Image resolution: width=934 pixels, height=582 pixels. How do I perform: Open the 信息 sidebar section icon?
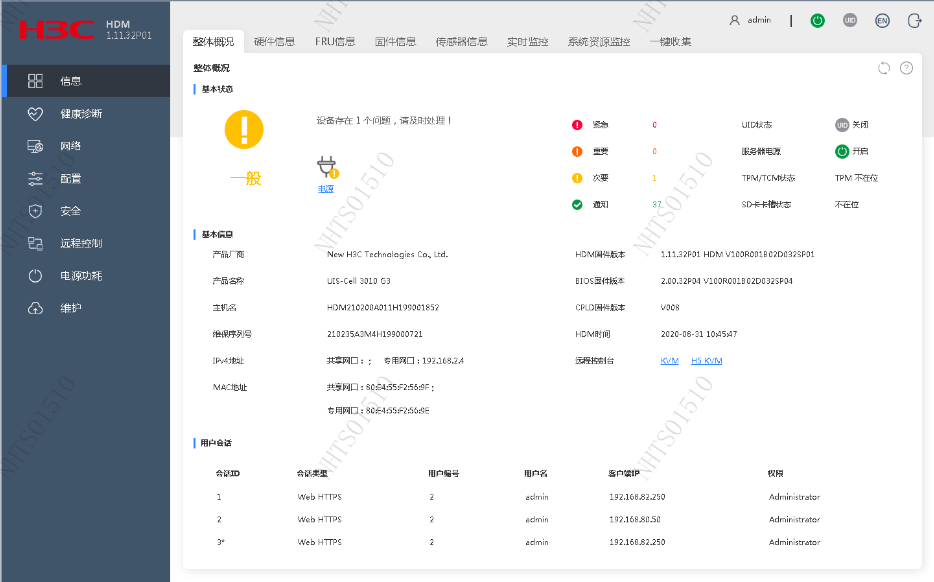coord(35,81)
